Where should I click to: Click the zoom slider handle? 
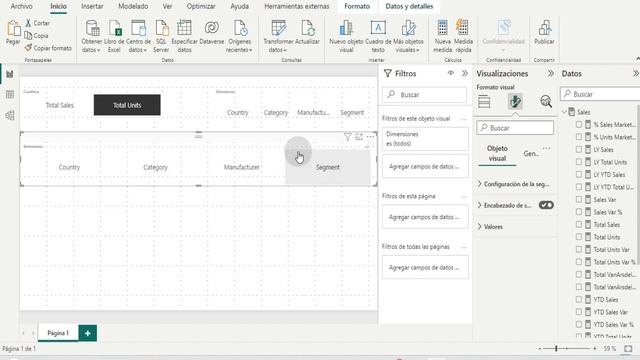(x=556, y=349)
